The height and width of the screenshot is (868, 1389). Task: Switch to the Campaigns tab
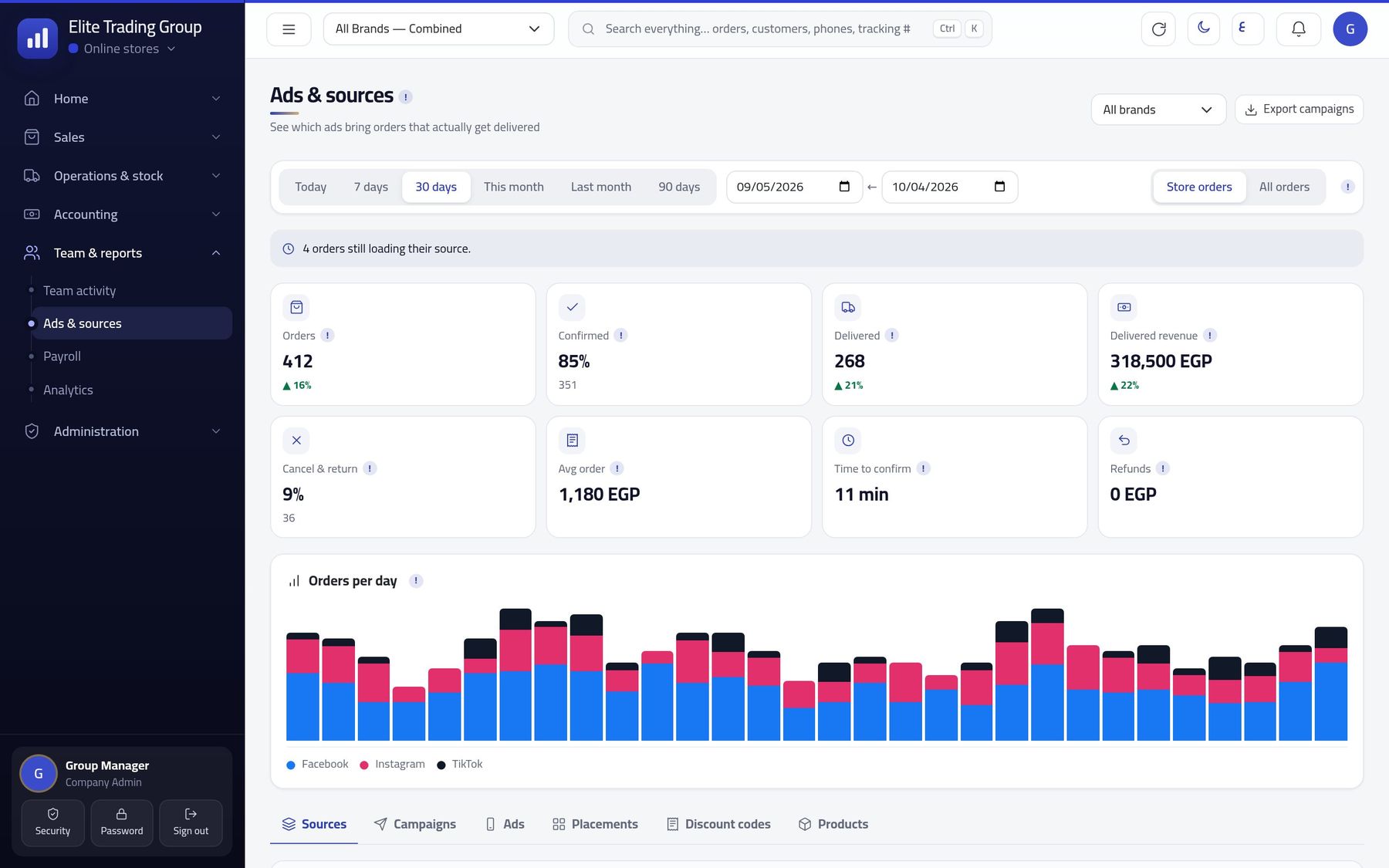tap(415, 824)
